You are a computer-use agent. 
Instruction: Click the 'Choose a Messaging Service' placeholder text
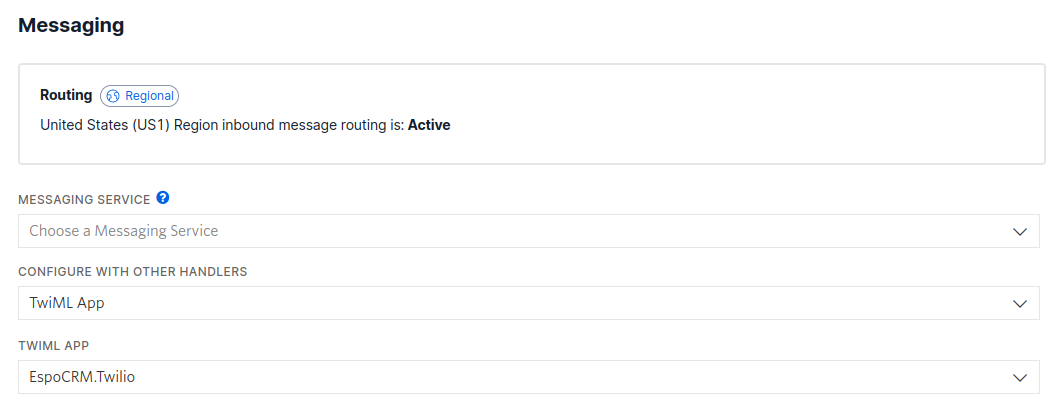(x=123, y=231)
